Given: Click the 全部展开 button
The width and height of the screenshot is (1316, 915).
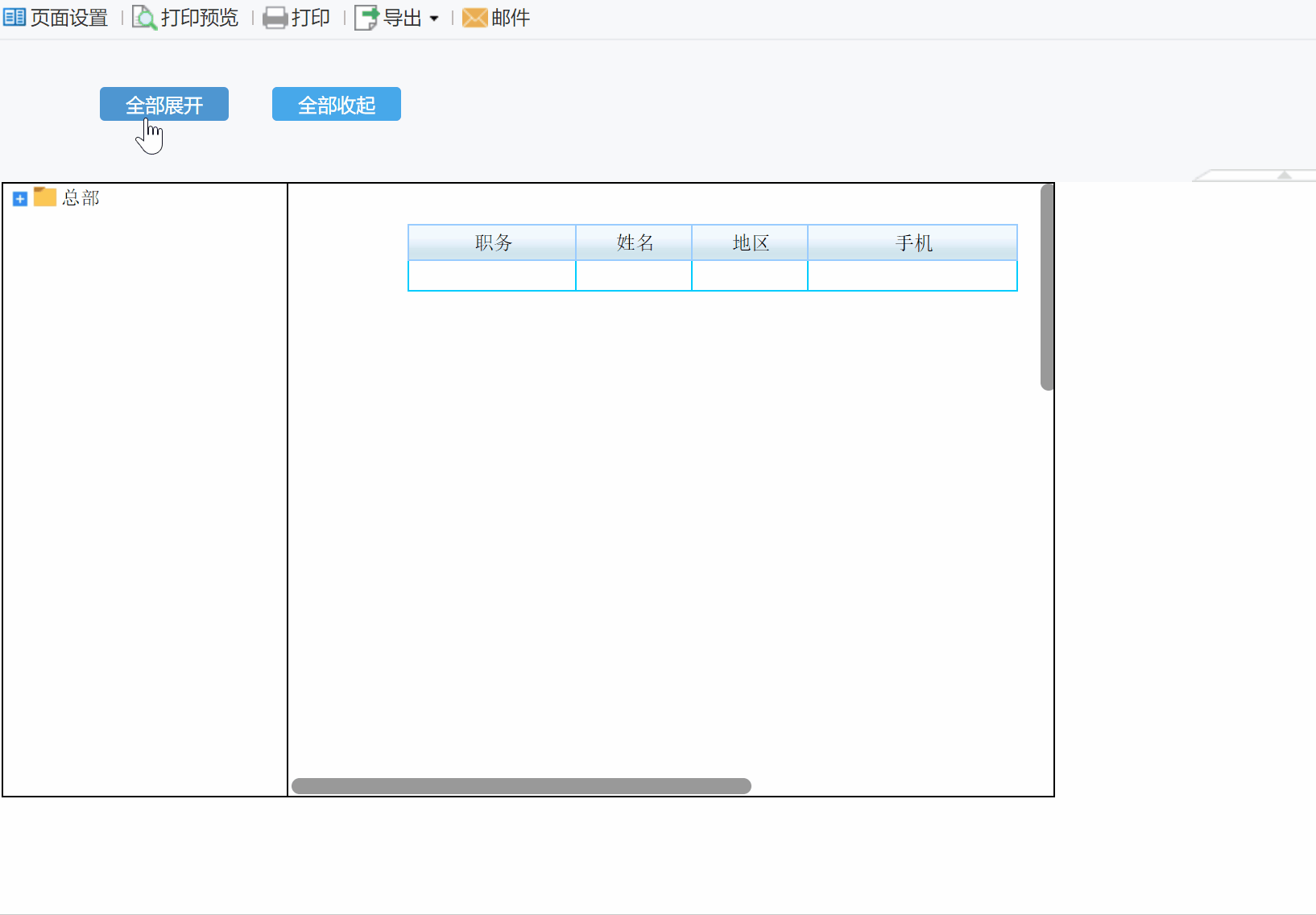Looking at the screenshot, I should (164, 104).
